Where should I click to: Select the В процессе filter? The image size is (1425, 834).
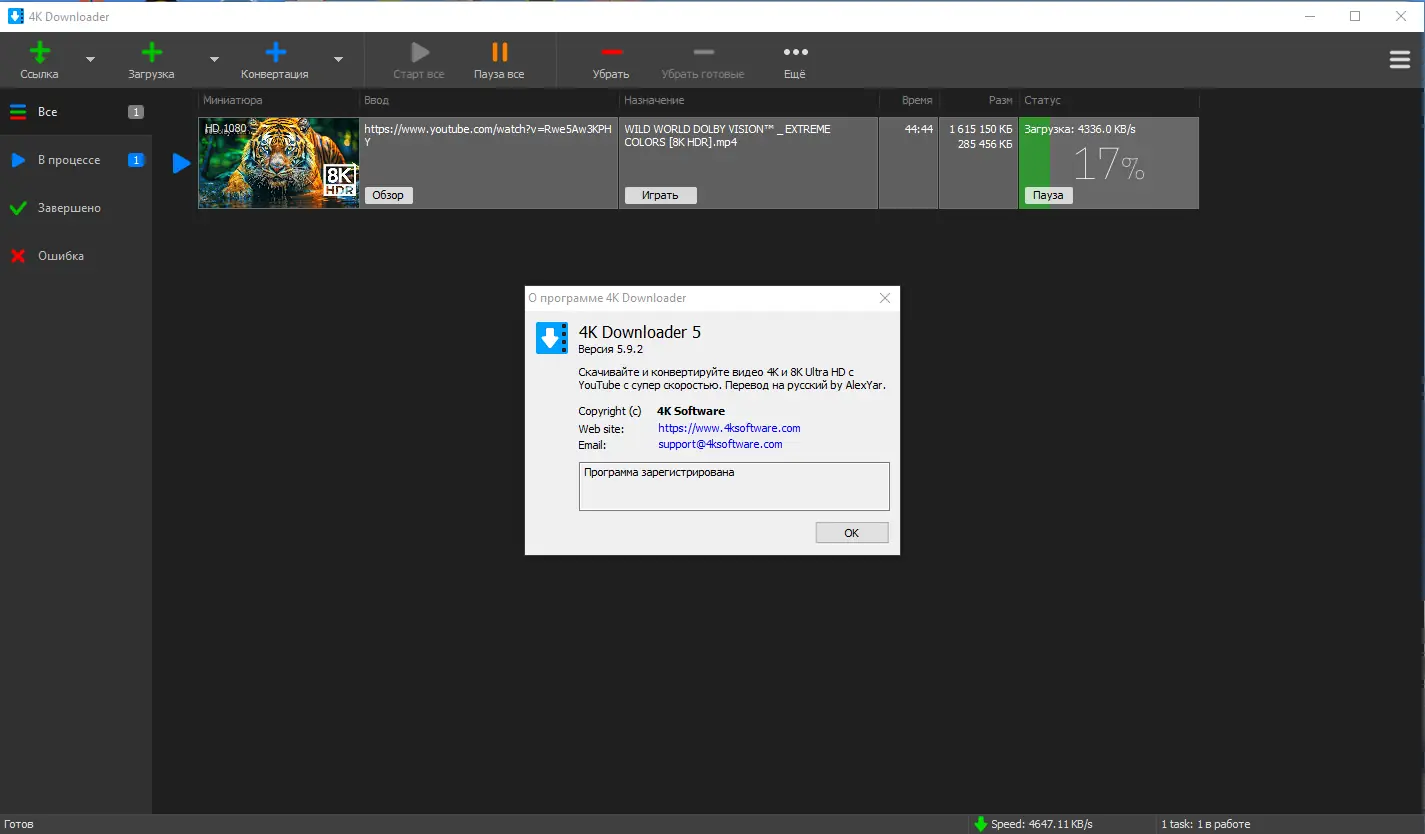pyautogui.click(x=76, y=160)
